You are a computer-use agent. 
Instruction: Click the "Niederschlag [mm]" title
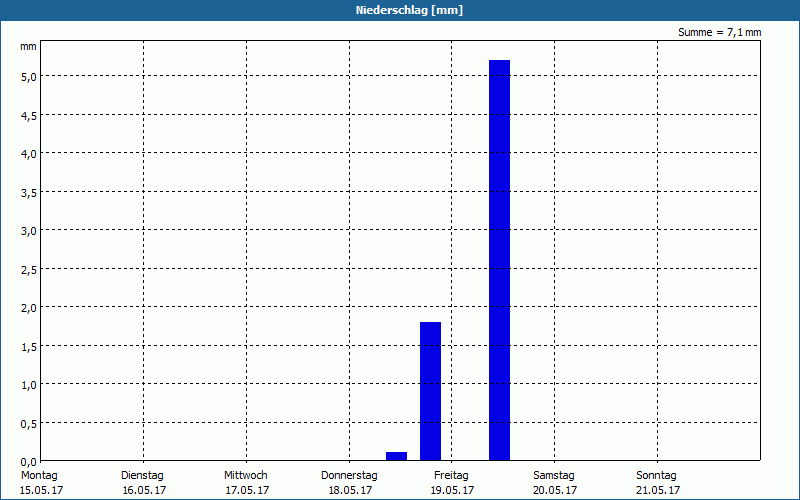tap(409, 10)
